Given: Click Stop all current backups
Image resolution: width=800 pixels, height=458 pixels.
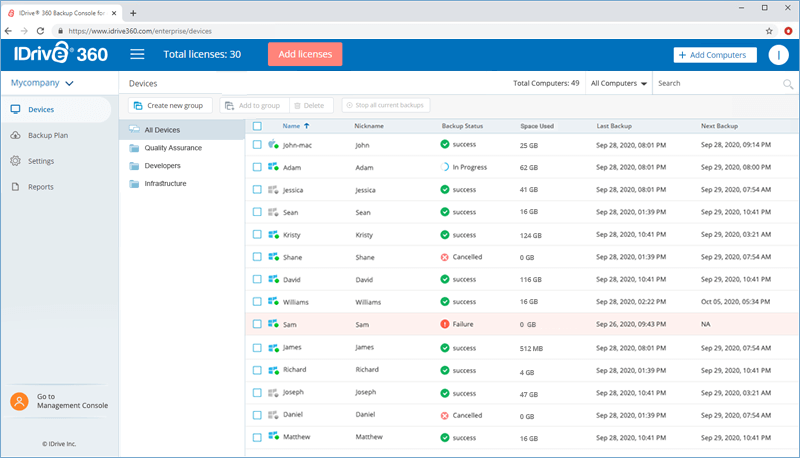Looking at the screenshot, I should coord(386,105).
